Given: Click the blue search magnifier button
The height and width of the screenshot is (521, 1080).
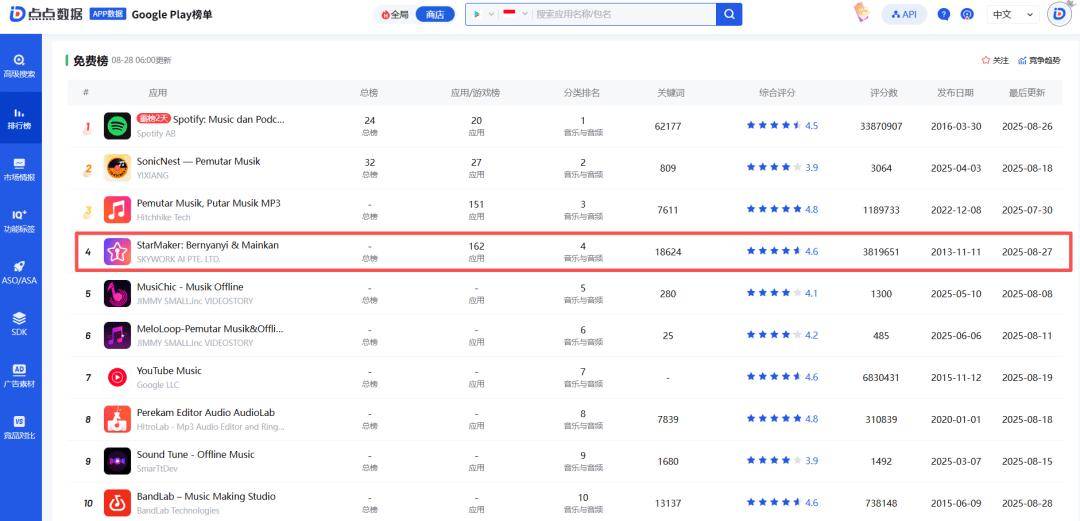Looking at the screenshot, I should point(729,14).
